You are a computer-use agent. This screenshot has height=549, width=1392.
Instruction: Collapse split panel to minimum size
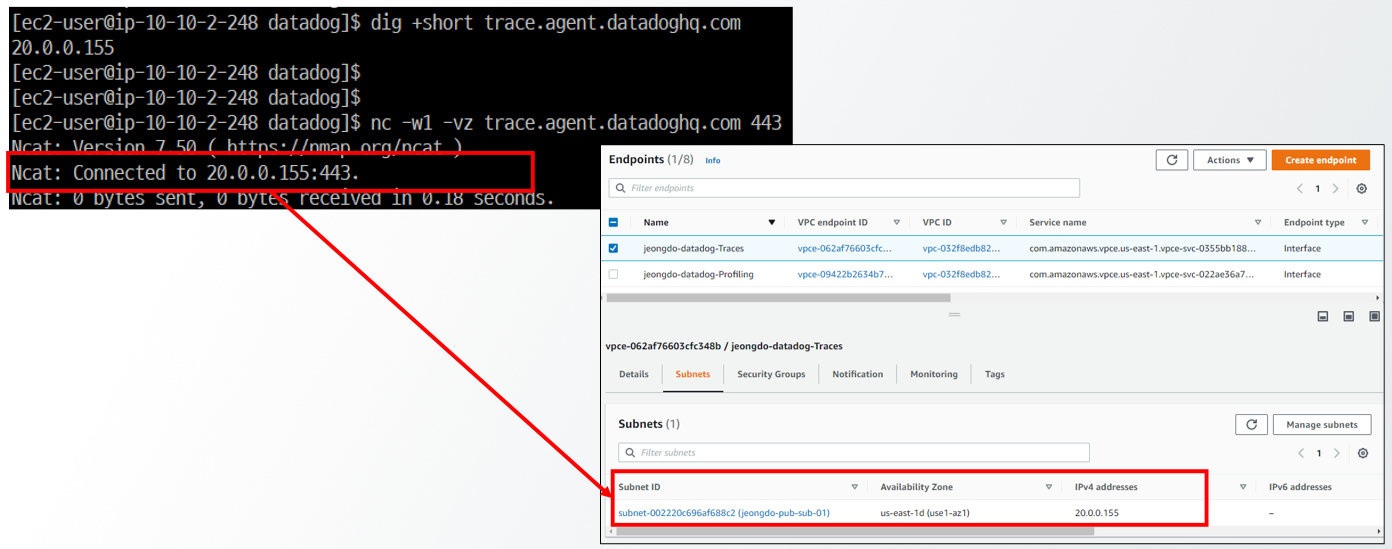(x=1322, y=316)
